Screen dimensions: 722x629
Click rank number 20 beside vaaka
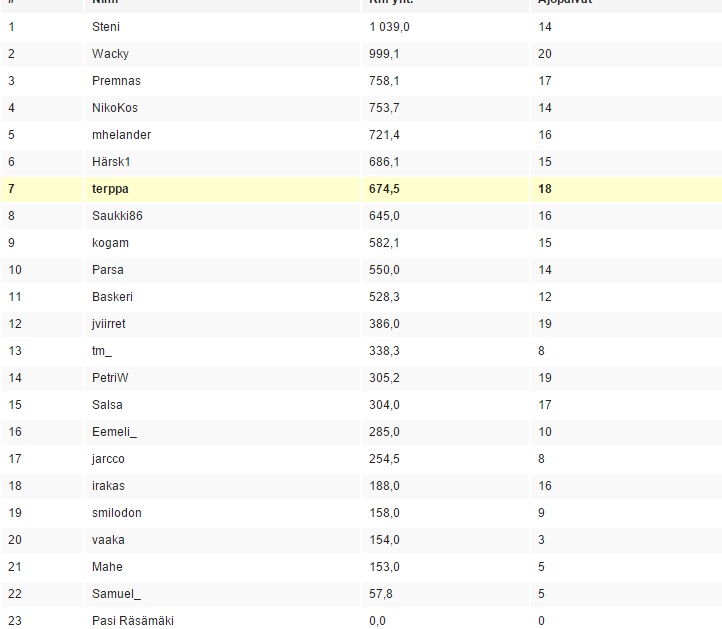tap(14, 540)
